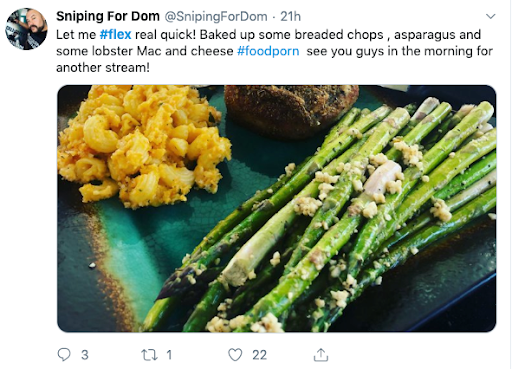Click the reply count of 3
This screenshot has width=512, height=369.
point(85,355)
